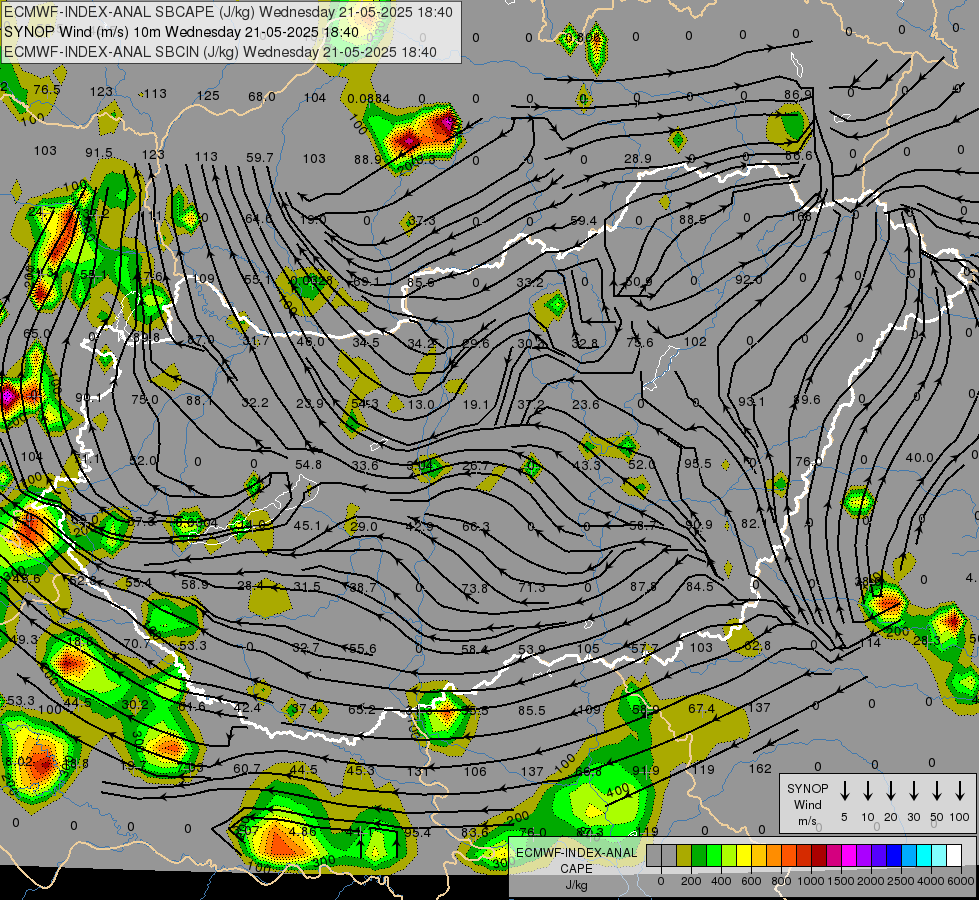Click the map value 87.8
Screen dimensions: 979x900
point(643,586)
